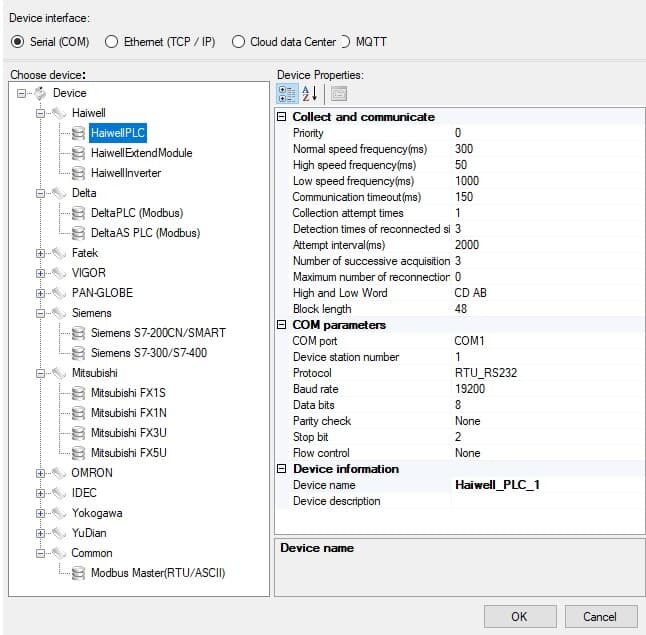Screen dimensions: 646x635
Task: Collapse the Haiwell tree group
Action: click(x=40, y=113)
